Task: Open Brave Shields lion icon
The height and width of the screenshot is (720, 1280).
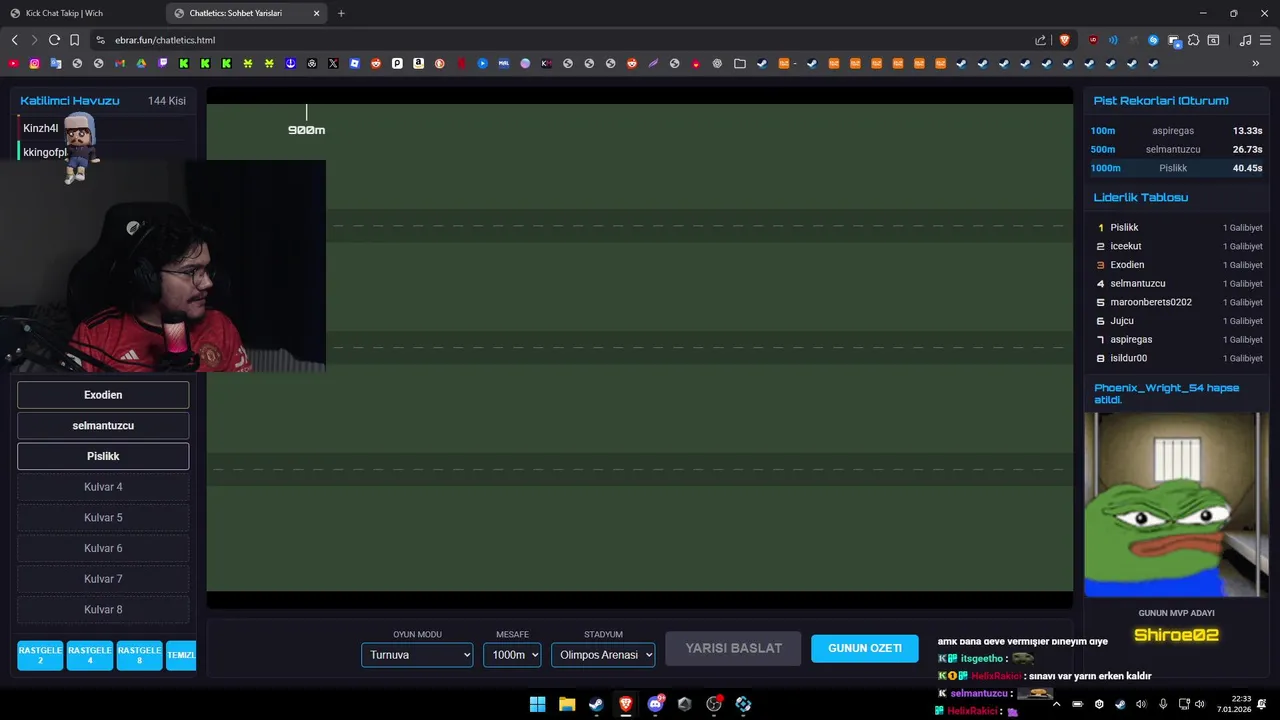Action: tap(1064, 40)
